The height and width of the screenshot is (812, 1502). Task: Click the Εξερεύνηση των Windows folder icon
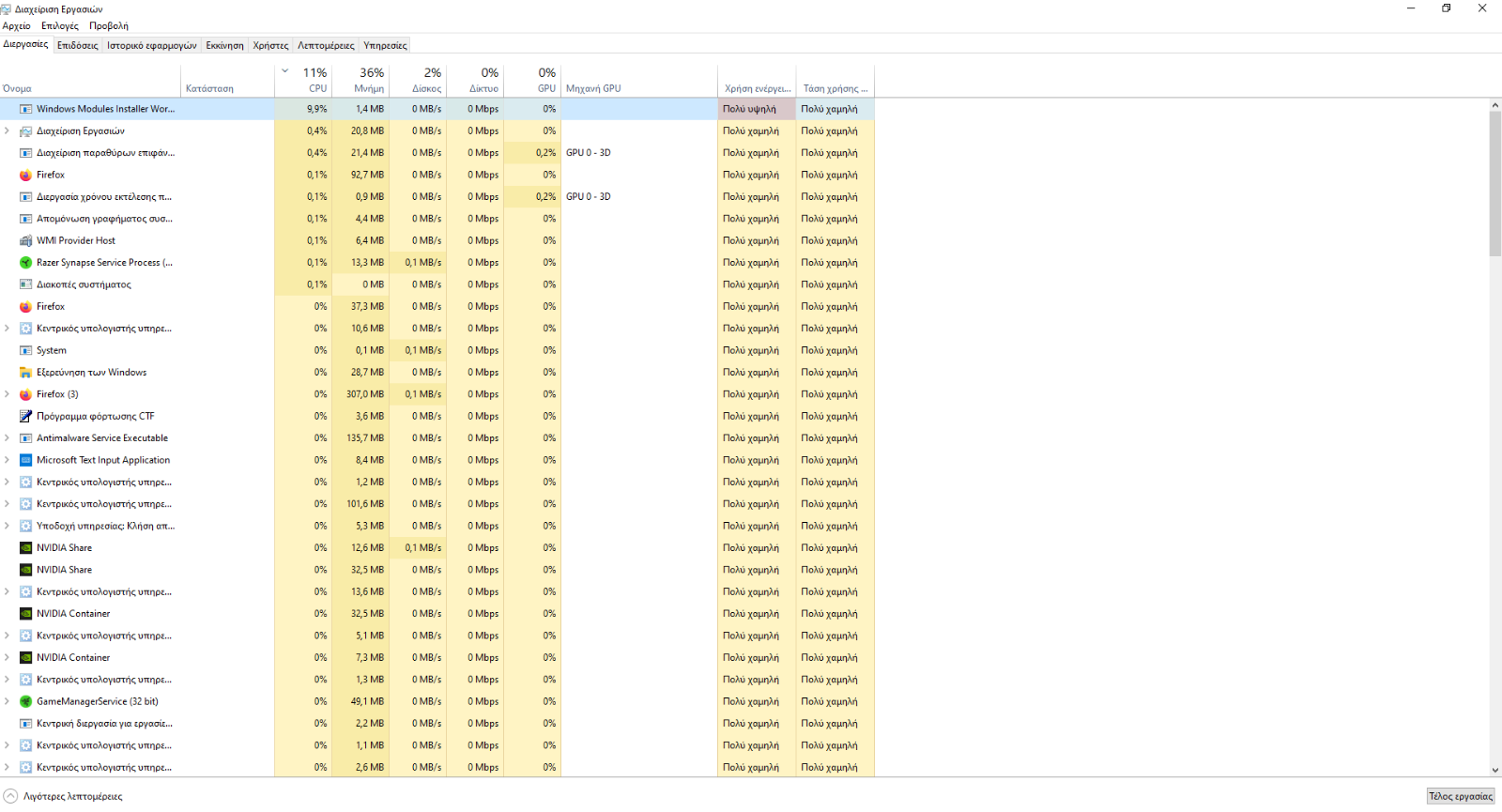click(26, 373)
